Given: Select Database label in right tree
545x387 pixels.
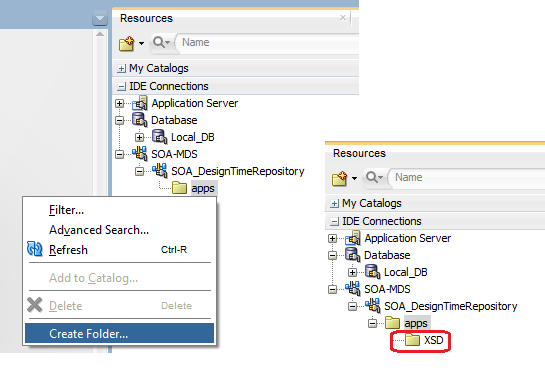Looking at the screenshot, I should tap(387, 256).
